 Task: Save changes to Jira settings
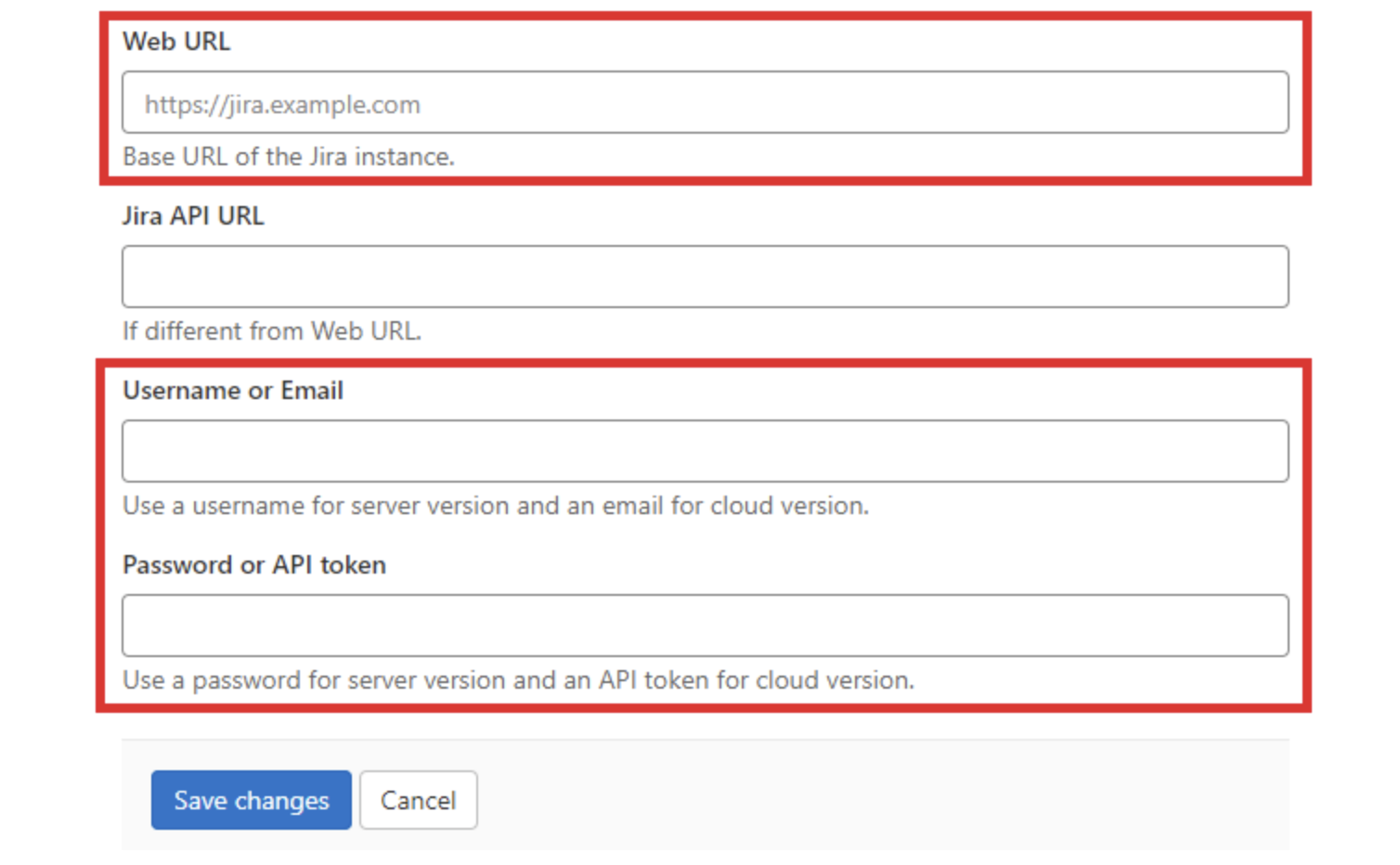(252, 800)
